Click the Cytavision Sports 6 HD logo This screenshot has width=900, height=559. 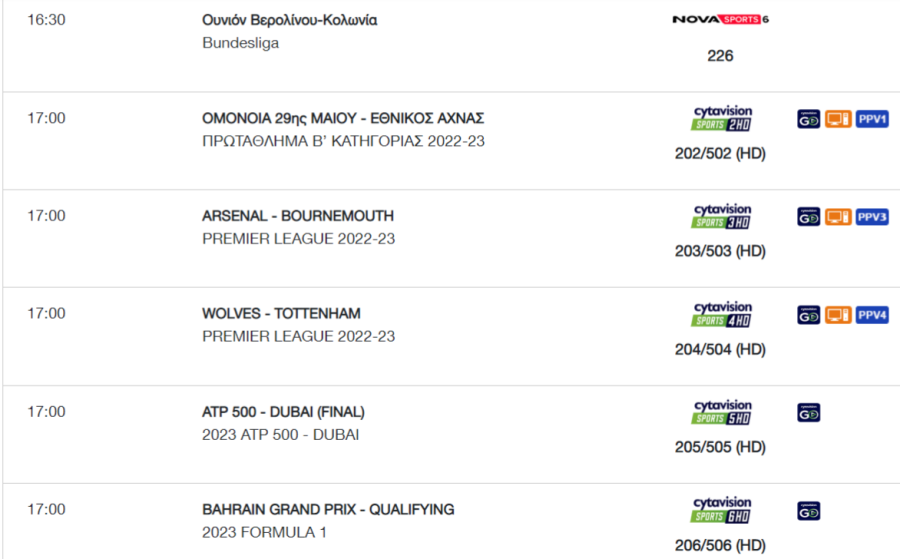point(721,510)
